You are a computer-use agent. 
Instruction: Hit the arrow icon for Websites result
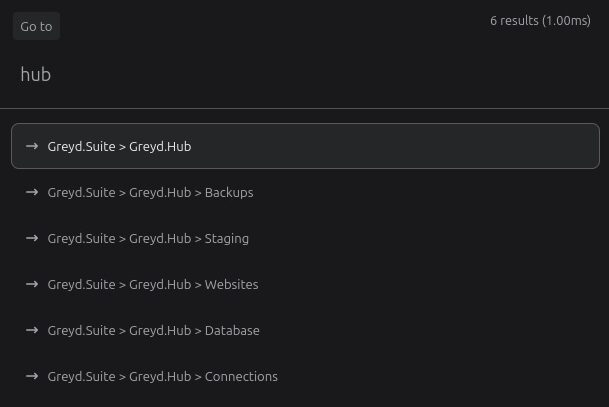click(x=32, y=284)
